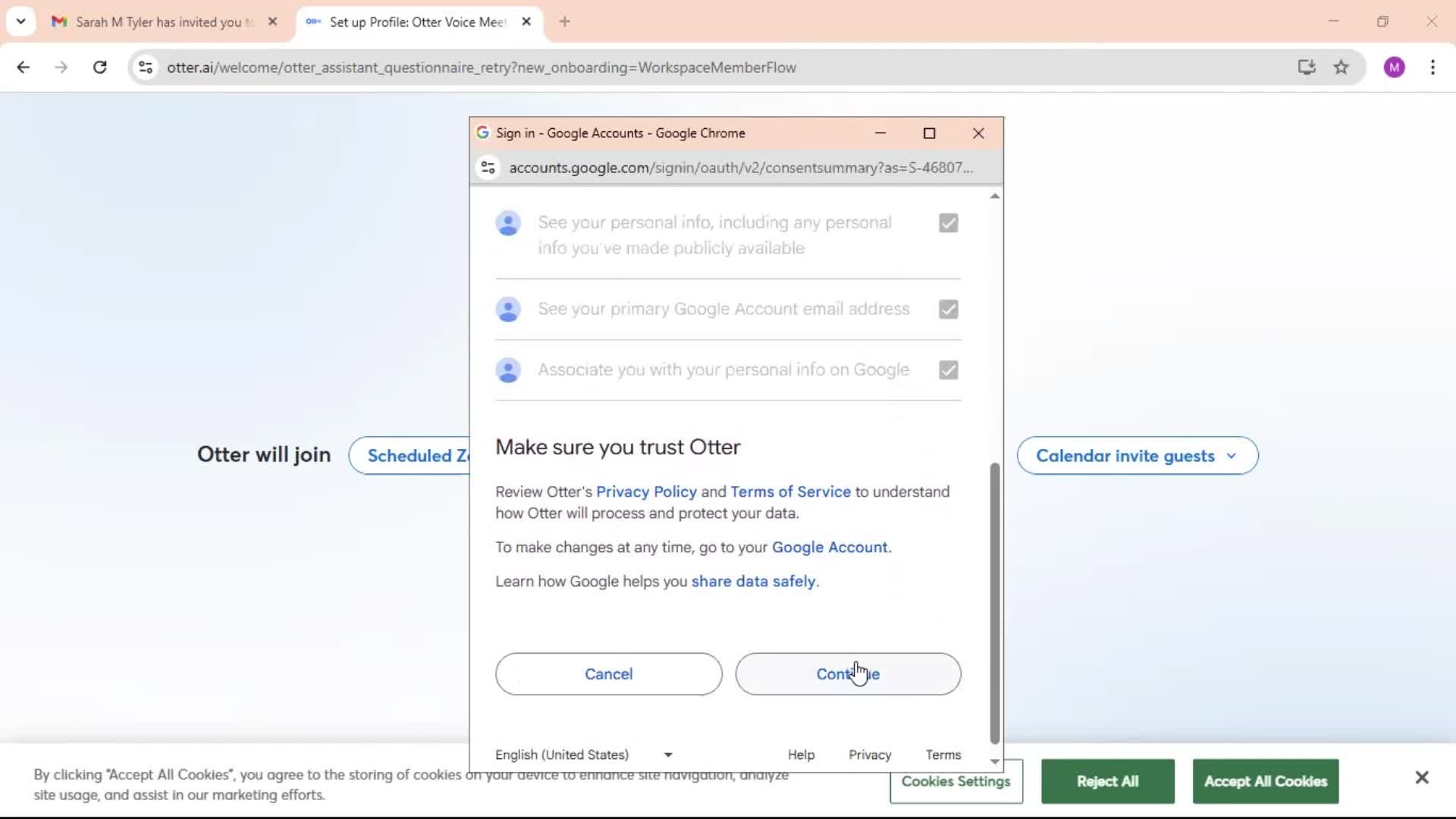
Task: Open Cookies Settings
Action: tap(956, 781)
